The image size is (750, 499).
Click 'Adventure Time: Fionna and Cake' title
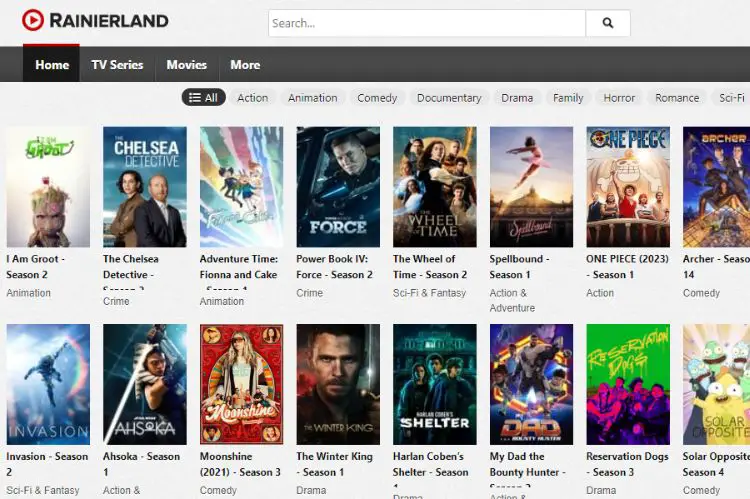tap(239, 271)
